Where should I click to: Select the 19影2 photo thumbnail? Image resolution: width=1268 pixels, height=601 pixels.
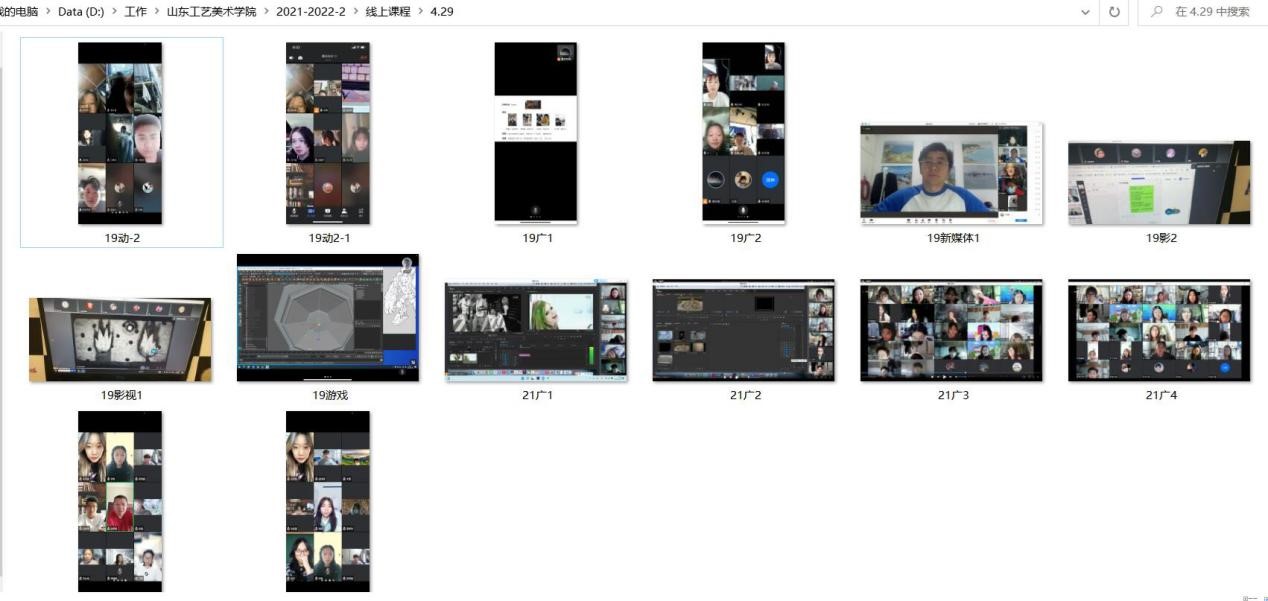tap(1159, 182)
